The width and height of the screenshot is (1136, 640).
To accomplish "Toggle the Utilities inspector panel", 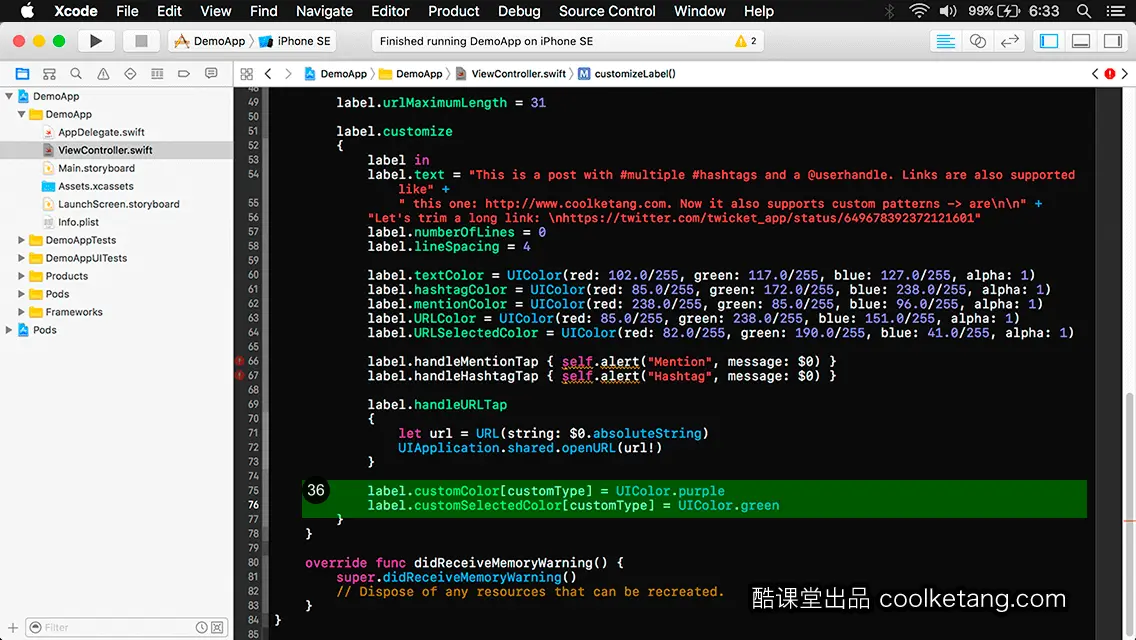I will (1113, 41).
